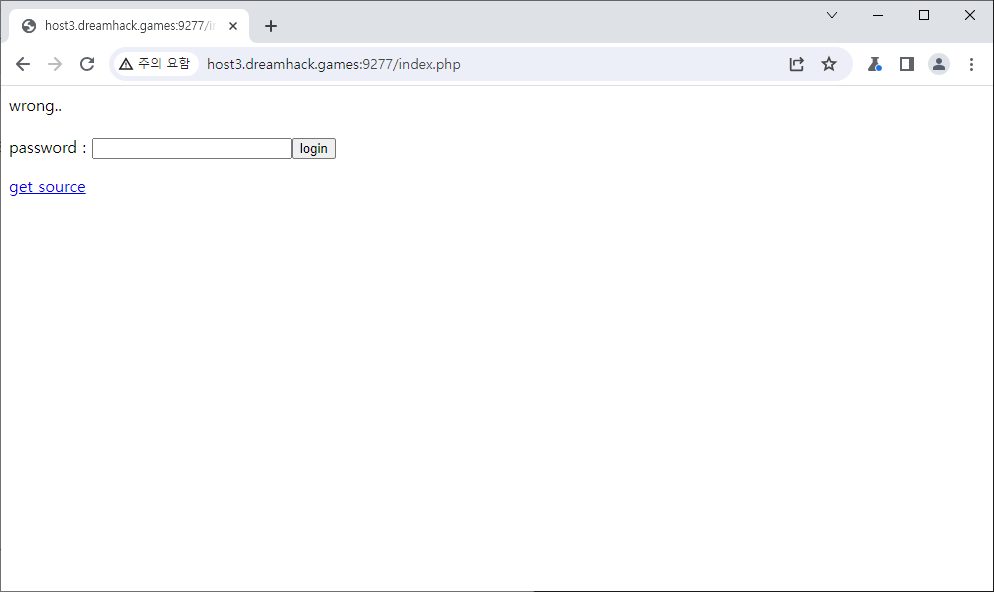The height and width of the screenshot is (592, 994).
Task: Close the host3.dreamhack.games tab
Action: pyautogui.click(x=233, y=26)
